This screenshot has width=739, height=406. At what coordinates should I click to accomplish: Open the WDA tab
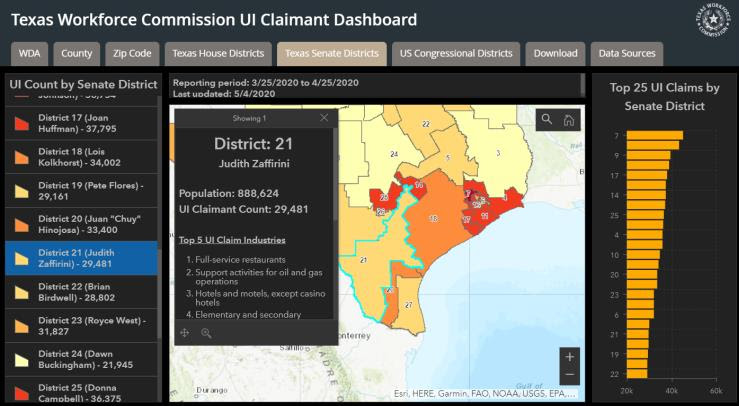click(x=29, y=54)
